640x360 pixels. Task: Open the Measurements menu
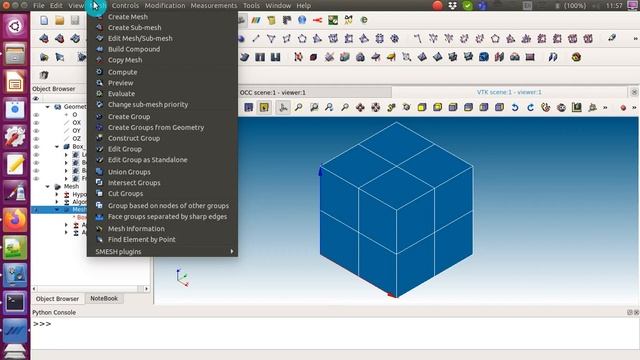click(x=213, y=6)
